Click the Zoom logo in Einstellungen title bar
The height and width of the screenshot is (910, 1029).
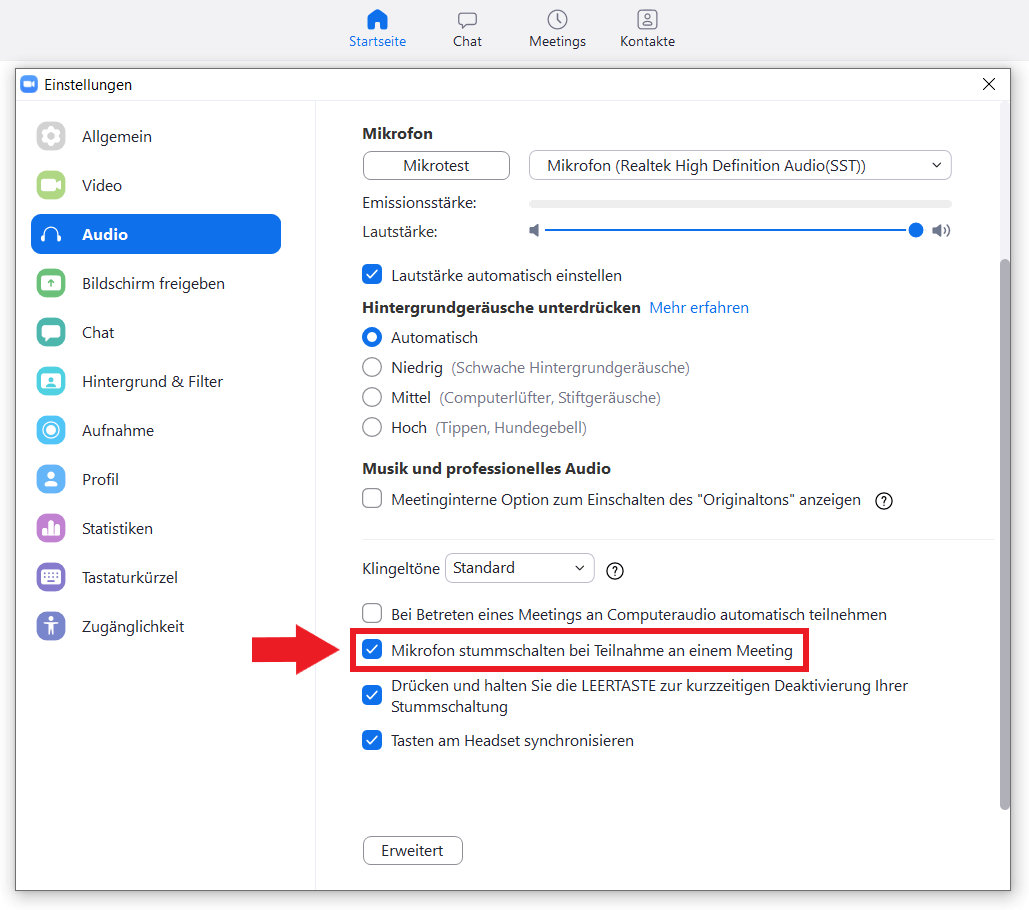click(29, 85)
